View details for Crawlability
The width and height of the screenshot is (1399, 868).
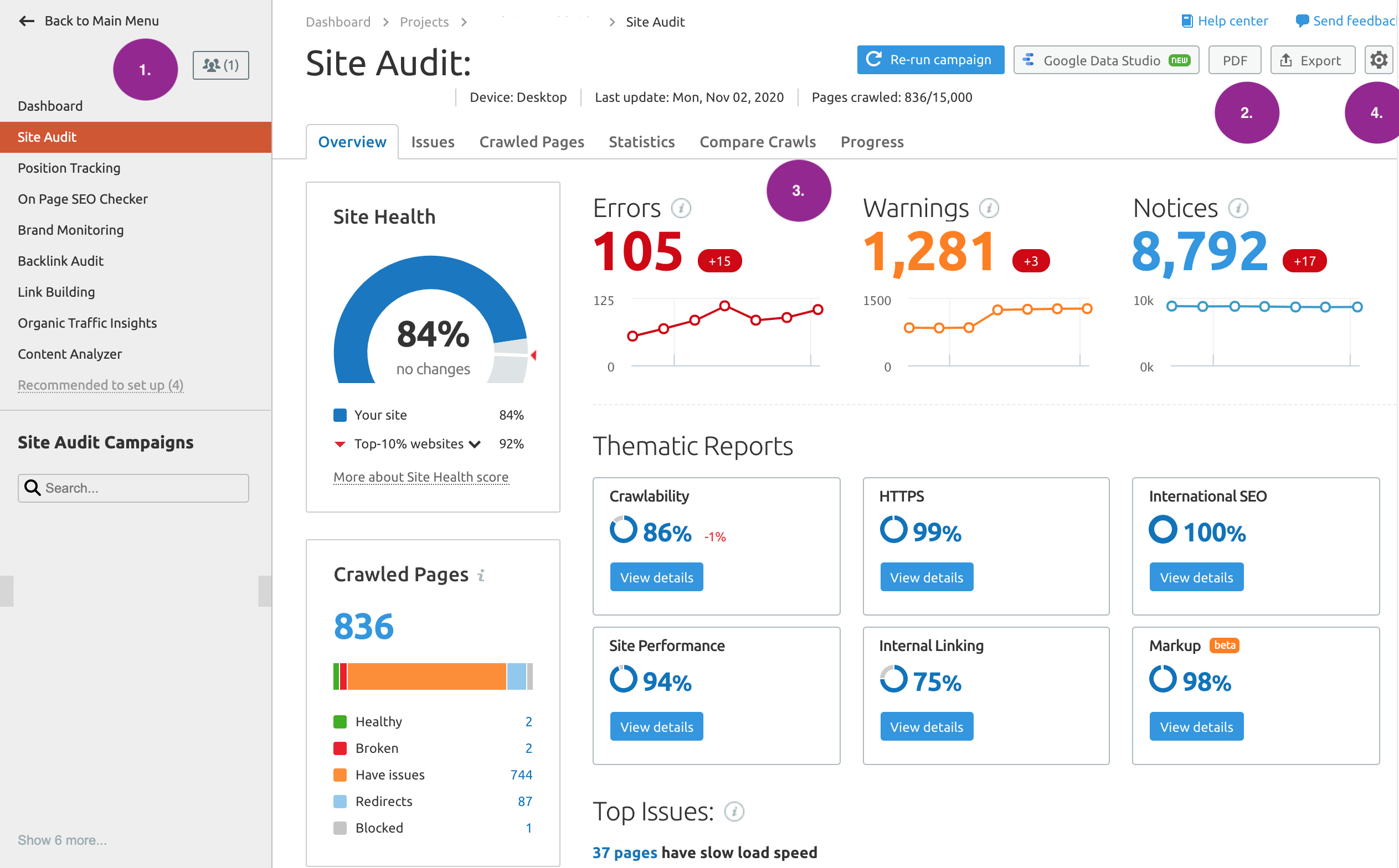pyautogui.click(x=656, y=577)
